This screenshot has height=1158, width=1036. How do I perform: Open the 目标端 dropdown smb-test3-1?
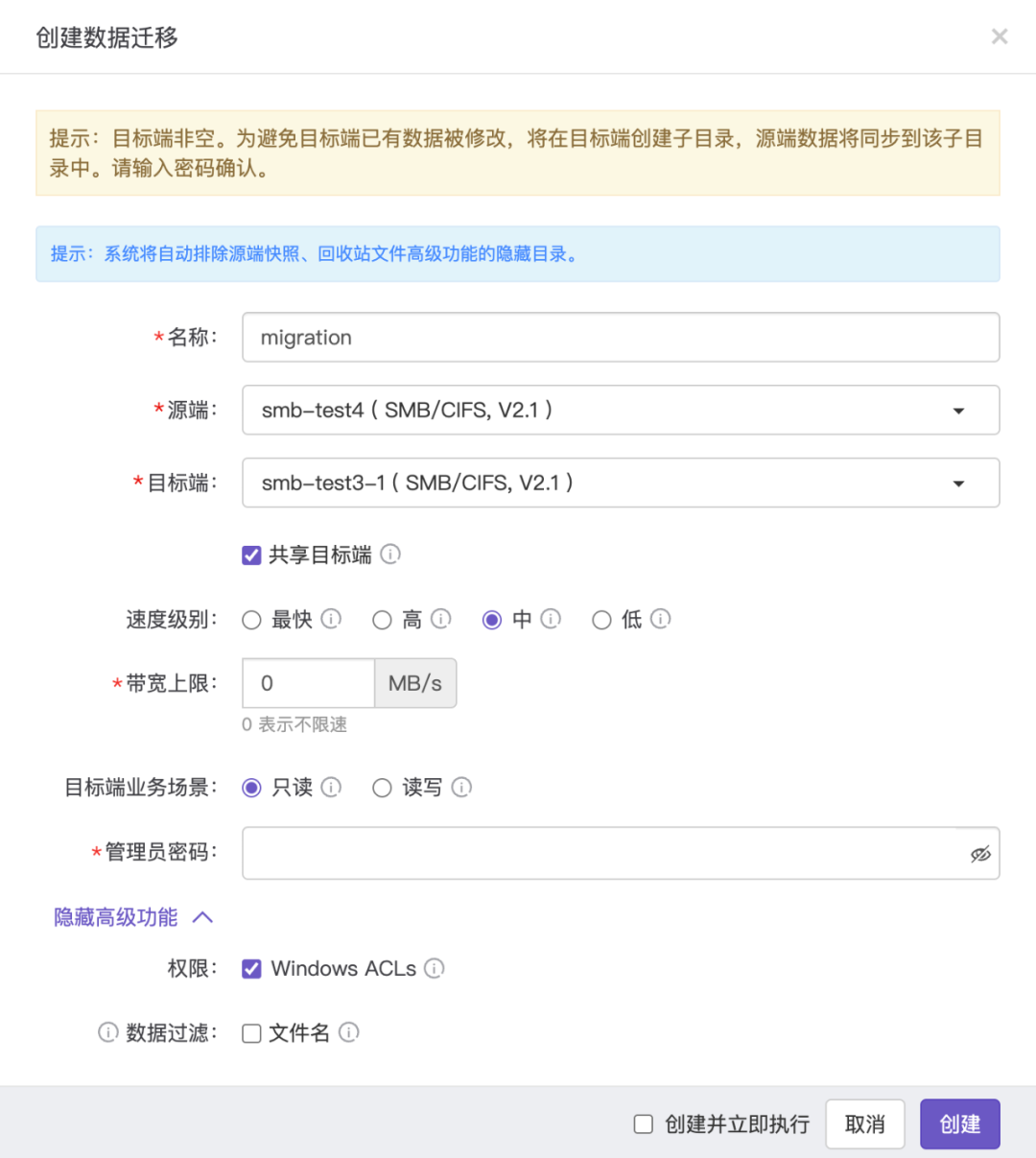tap(621, 483)
